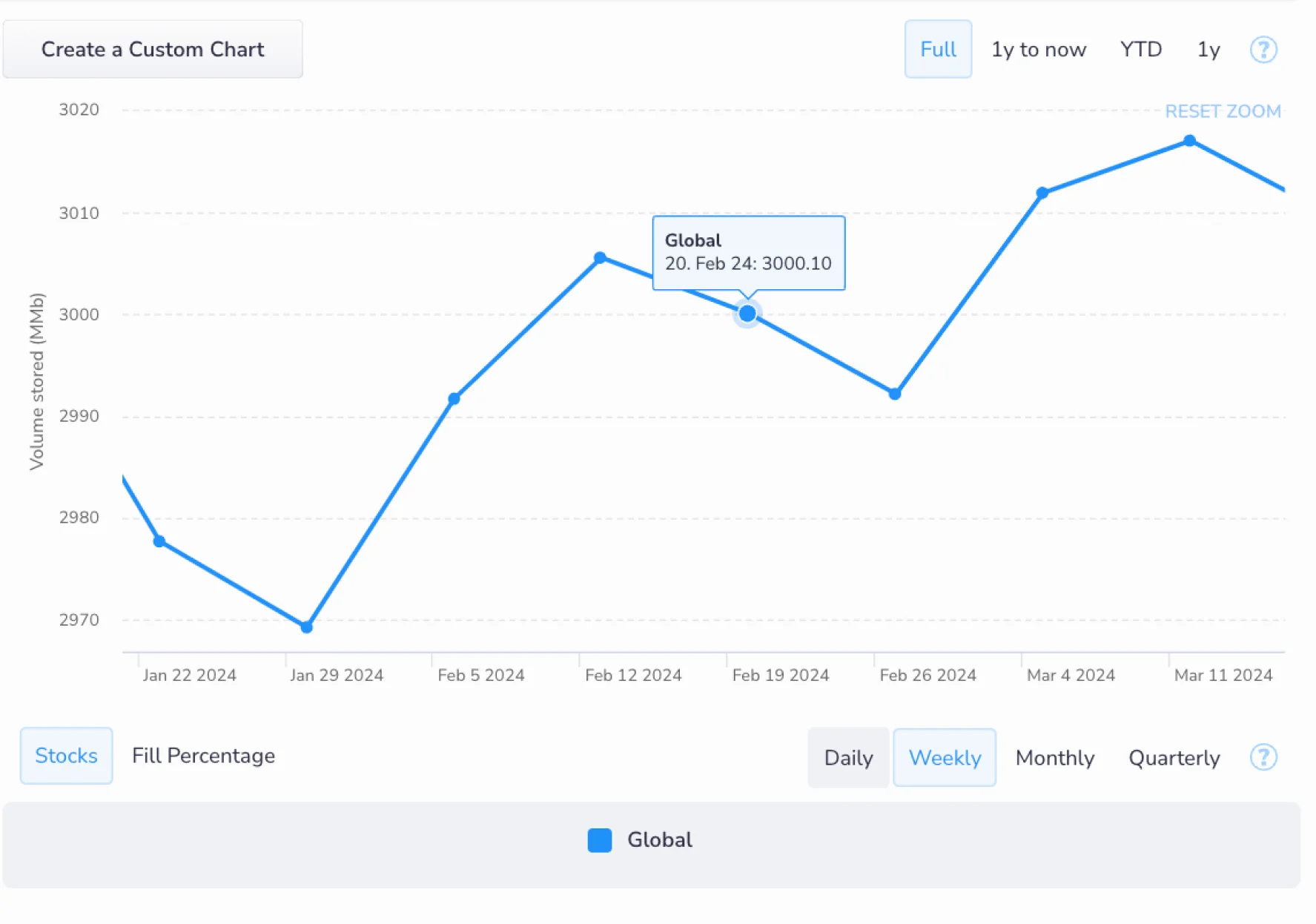Screen dimensions: 1316x924
Task: Click the Mar 11 2024 axis label
Action: (1223, 675)
